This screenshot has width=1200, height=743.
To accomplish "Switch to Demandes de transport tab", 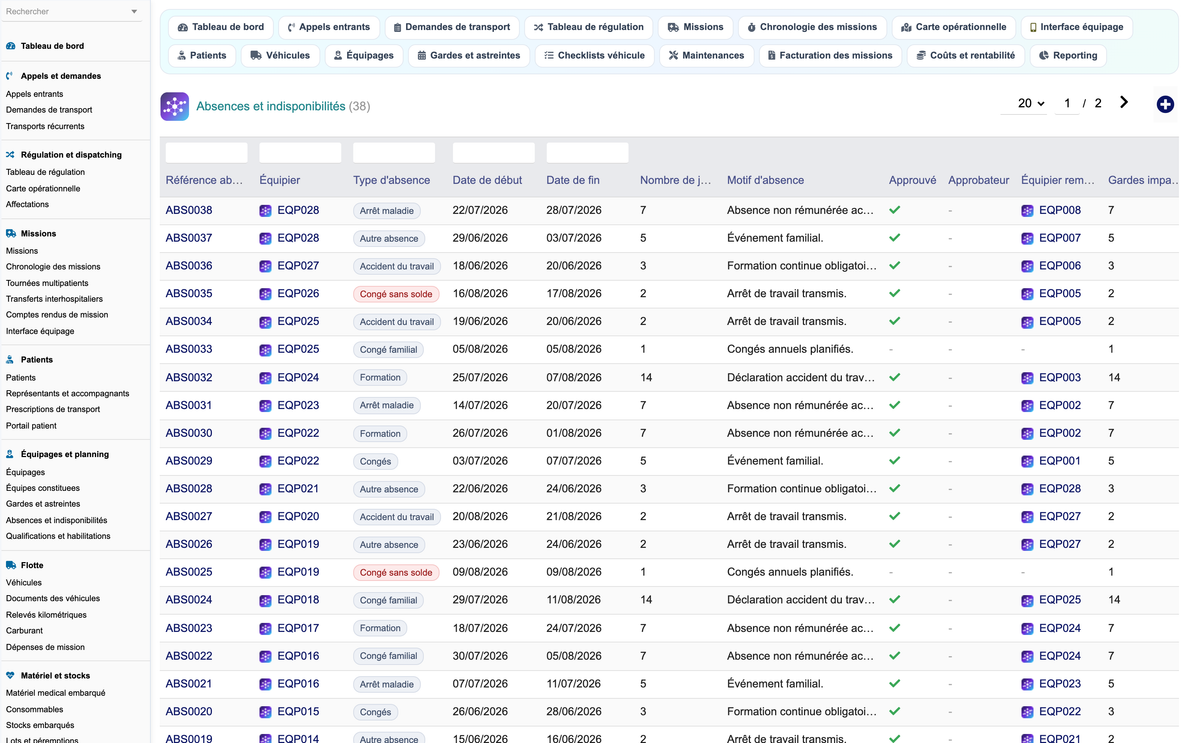I will pos(451,27).
